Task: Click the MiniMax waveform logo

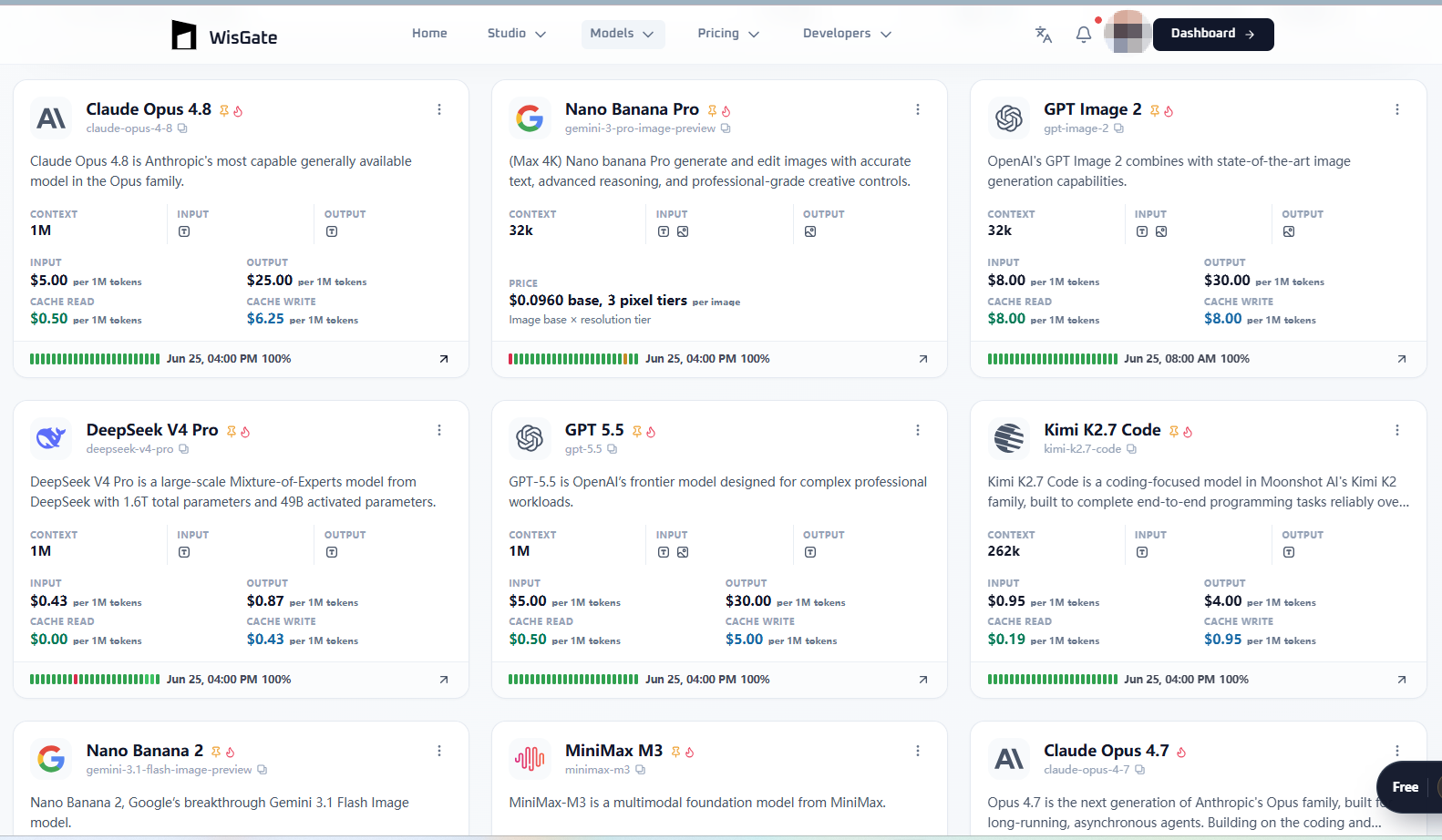Action: click(530, 759)
